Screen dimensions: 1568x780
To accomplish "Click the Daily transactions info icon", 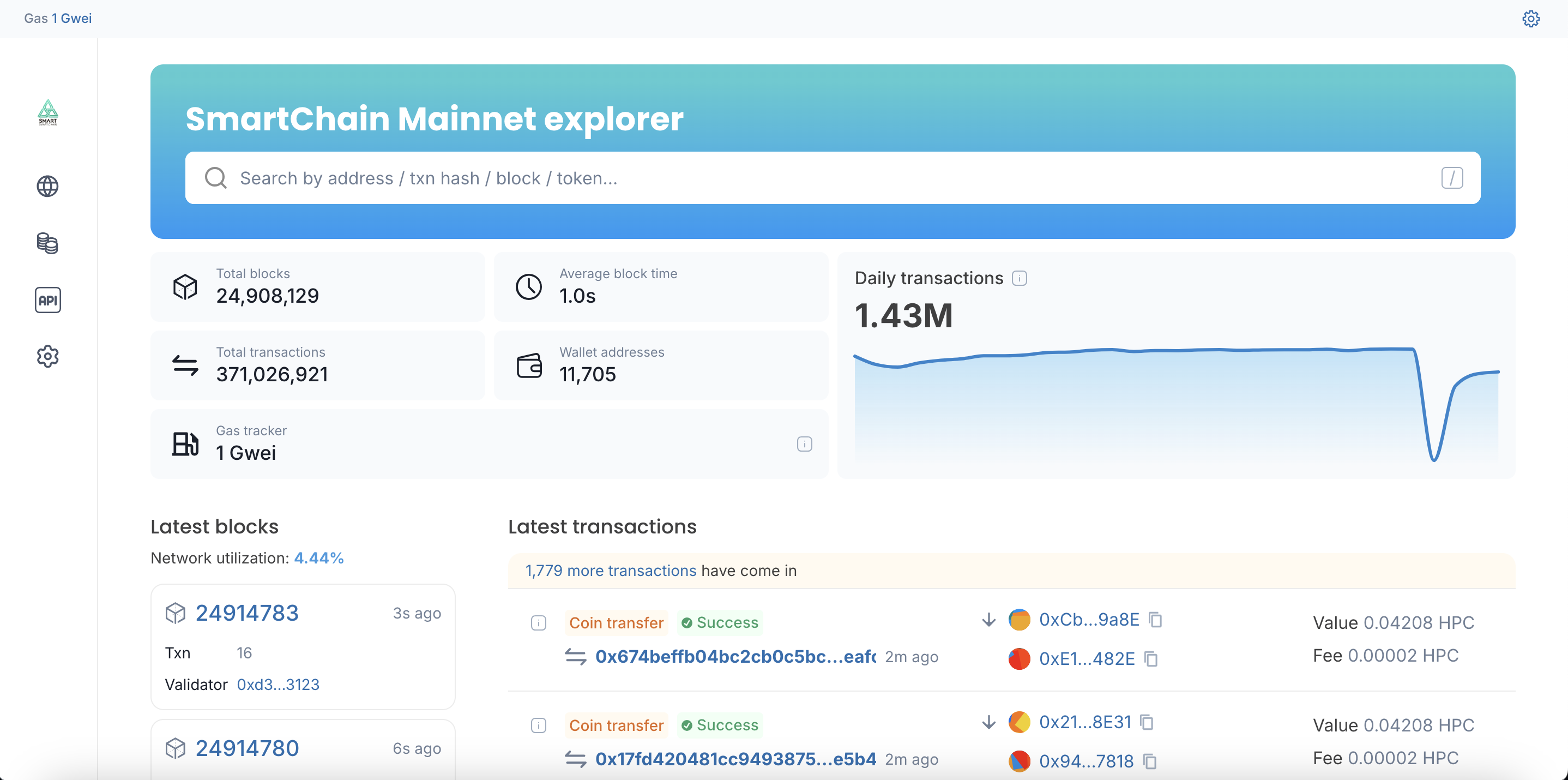I will point(1020,278).
